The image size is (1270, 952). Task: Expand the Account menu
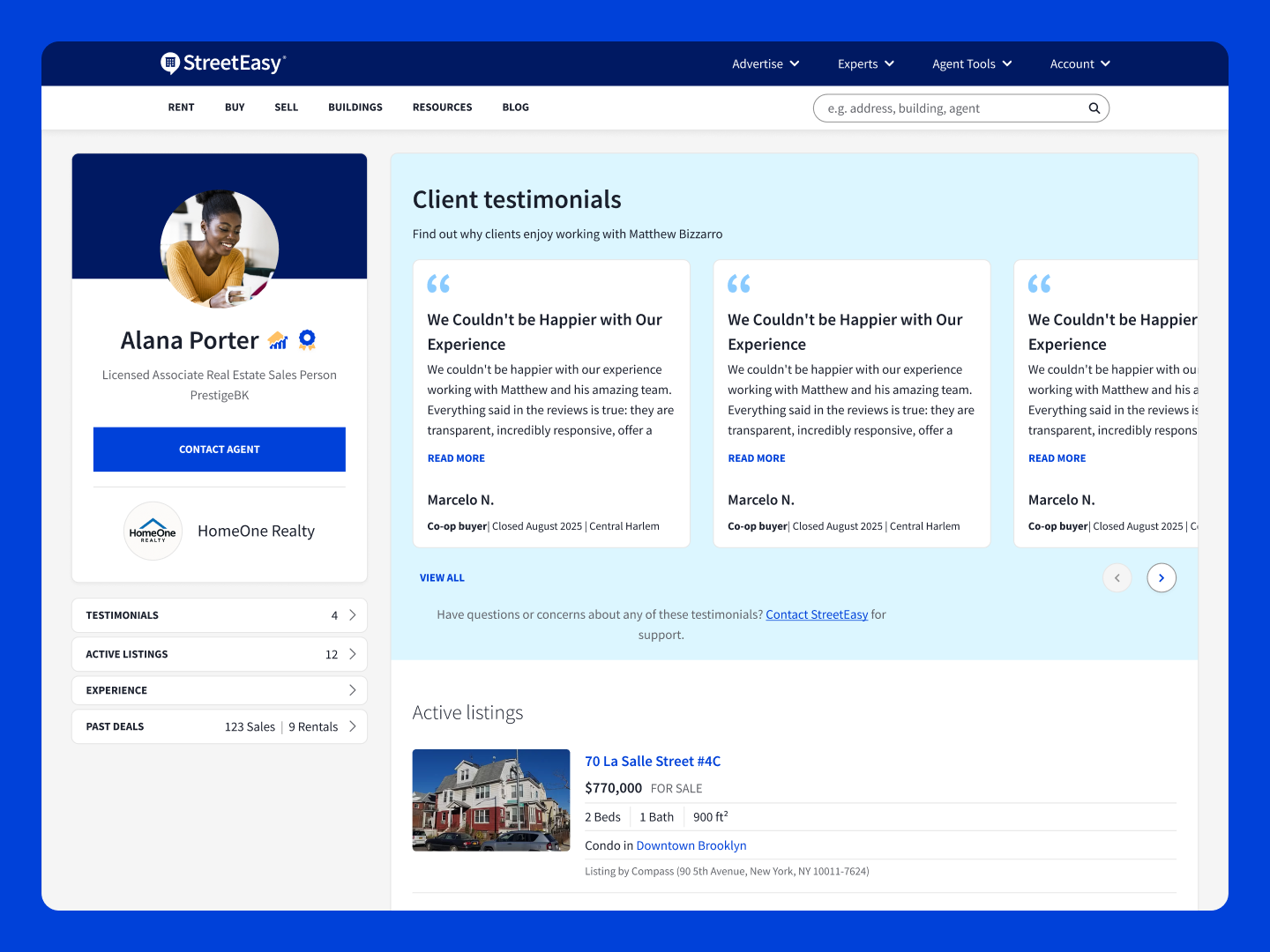point(1079,63)
